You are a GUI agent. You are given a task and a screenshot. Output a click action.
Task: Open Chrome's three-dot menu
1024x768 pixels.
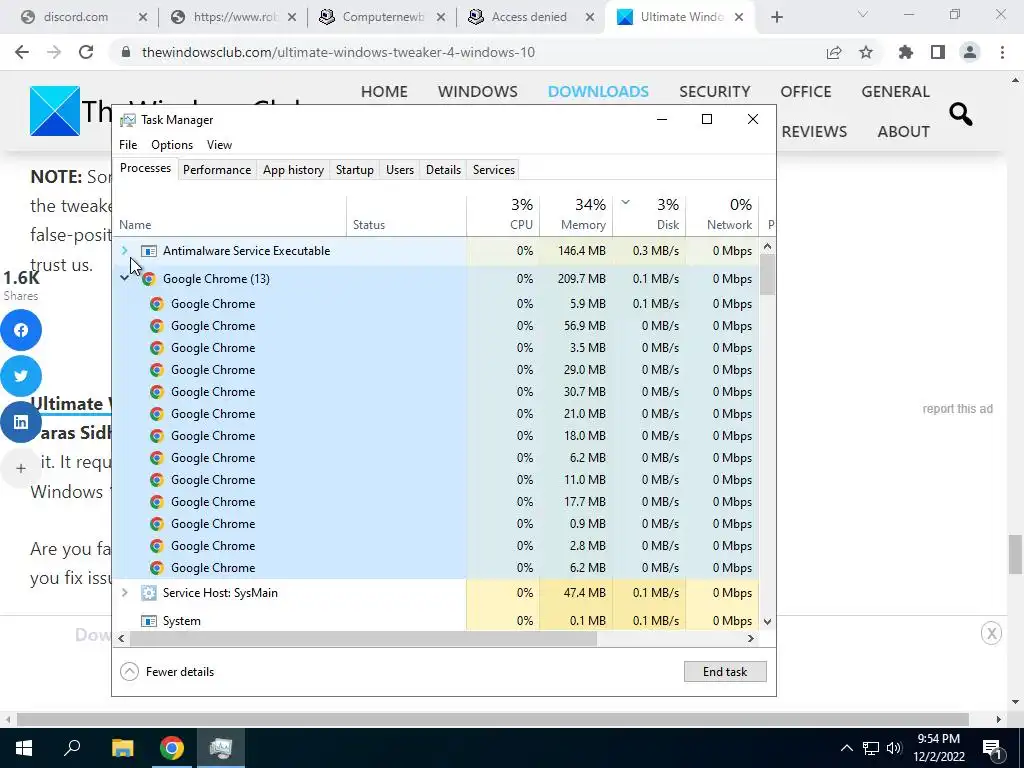1002,52
